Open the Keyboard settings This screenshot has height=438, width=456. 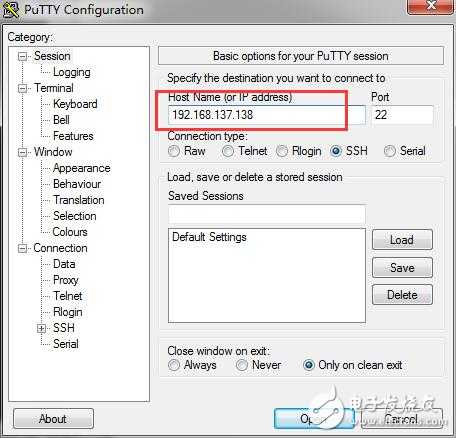click(x=75, y=104)
